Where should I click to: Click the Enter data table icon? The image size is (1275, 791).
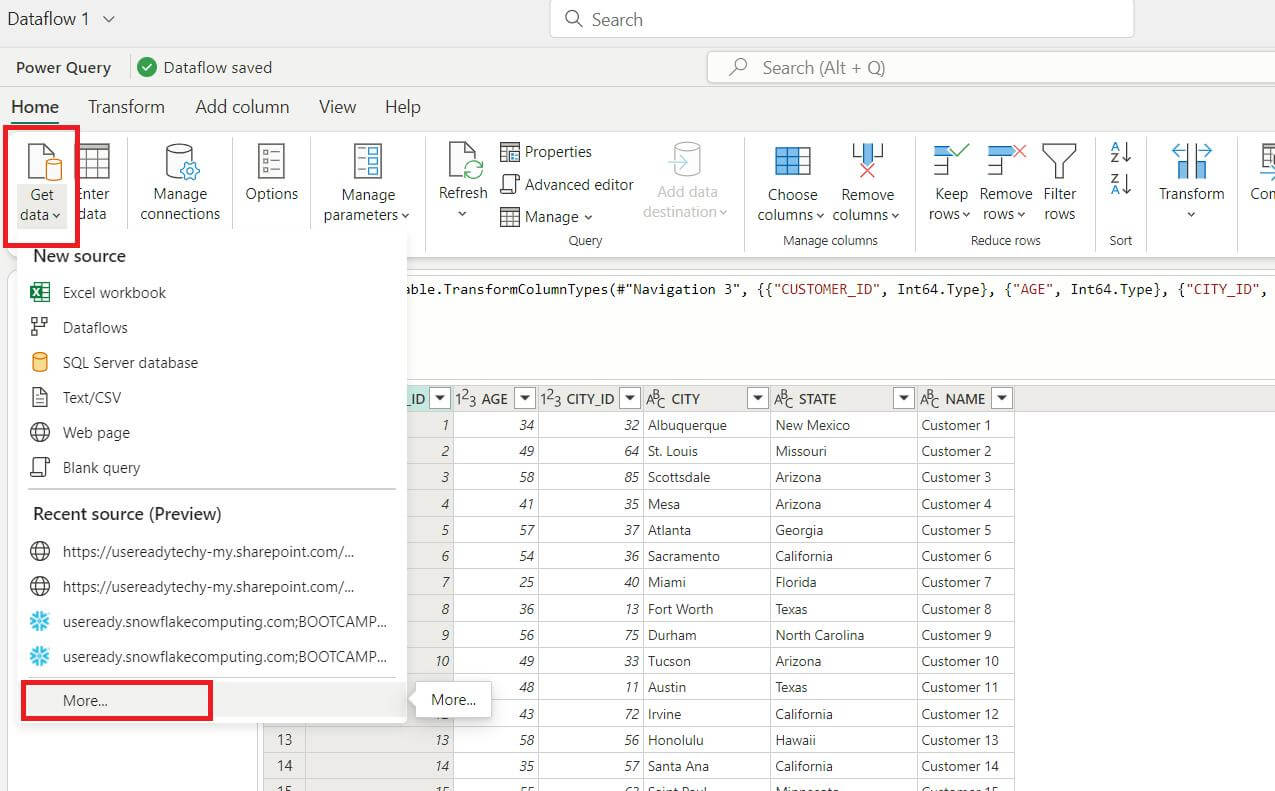pyautogui.click(x=94, y=161)
